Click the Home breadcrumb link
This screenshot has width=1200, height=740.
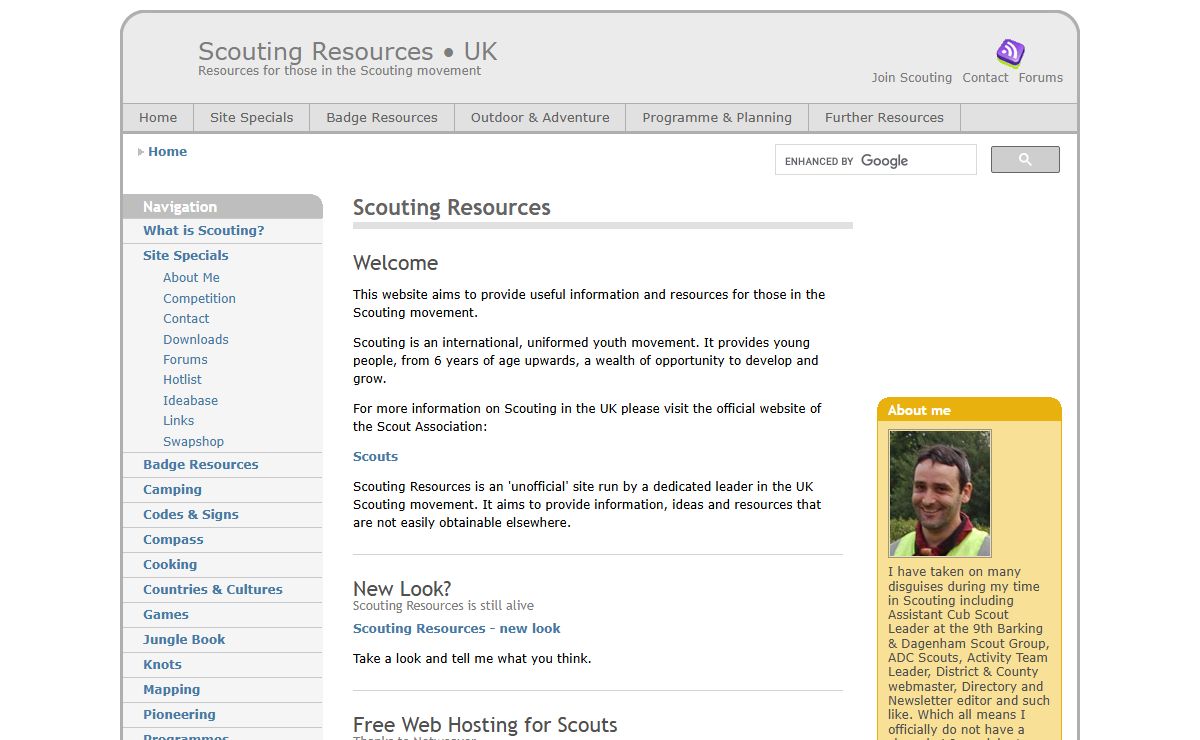click(x=167, y=152)
